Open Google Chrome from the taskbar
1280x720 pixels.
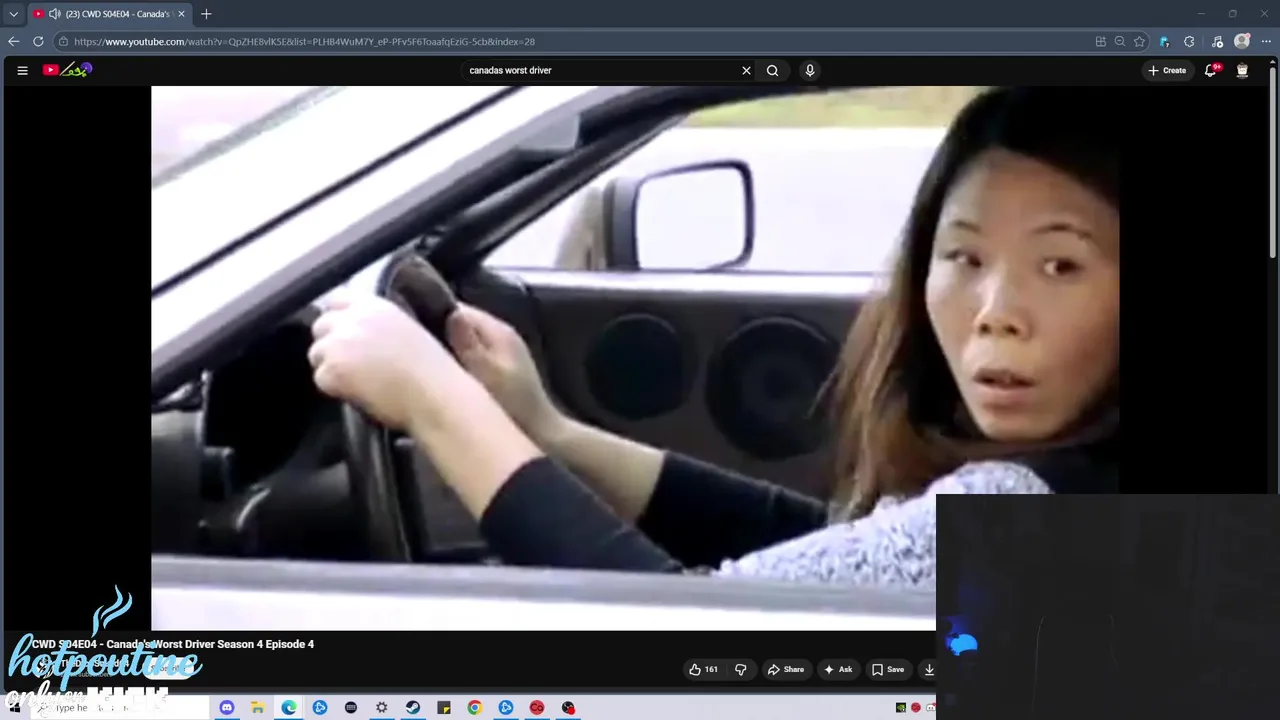click(x=474, y=707)
